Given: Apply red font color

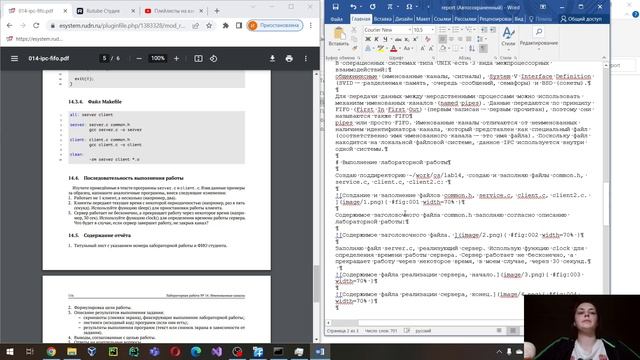Looking at the screenshot, I should click(x=393, y=49).
